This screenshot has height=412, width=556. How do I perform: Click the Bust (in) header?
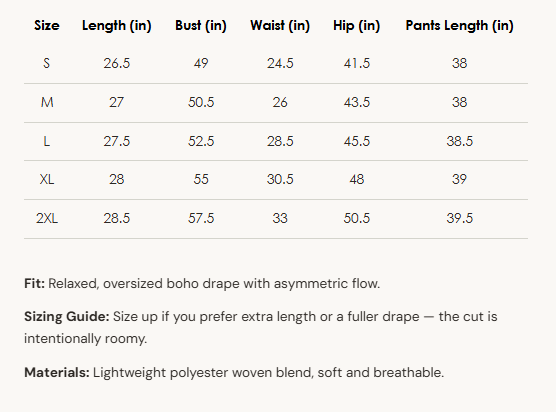point(201,26)
